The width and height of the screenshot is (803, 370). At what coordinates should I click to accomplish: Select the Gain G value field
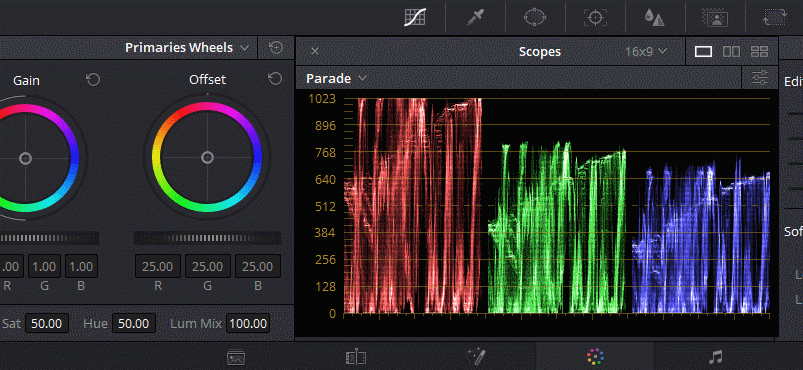[x=45, y=266]
